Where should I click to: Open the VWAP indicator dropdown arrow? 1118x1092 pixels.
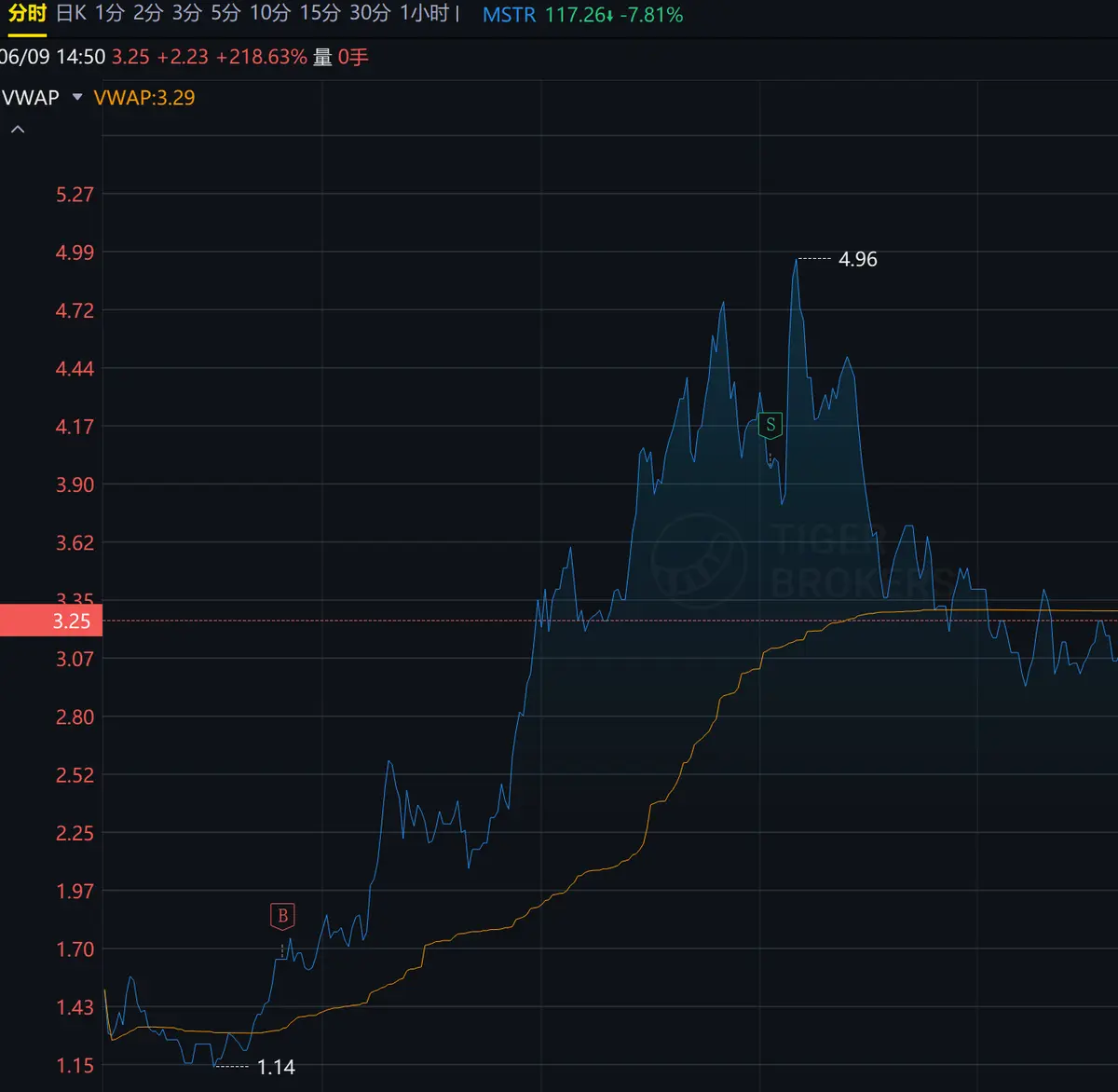(77, 98)
